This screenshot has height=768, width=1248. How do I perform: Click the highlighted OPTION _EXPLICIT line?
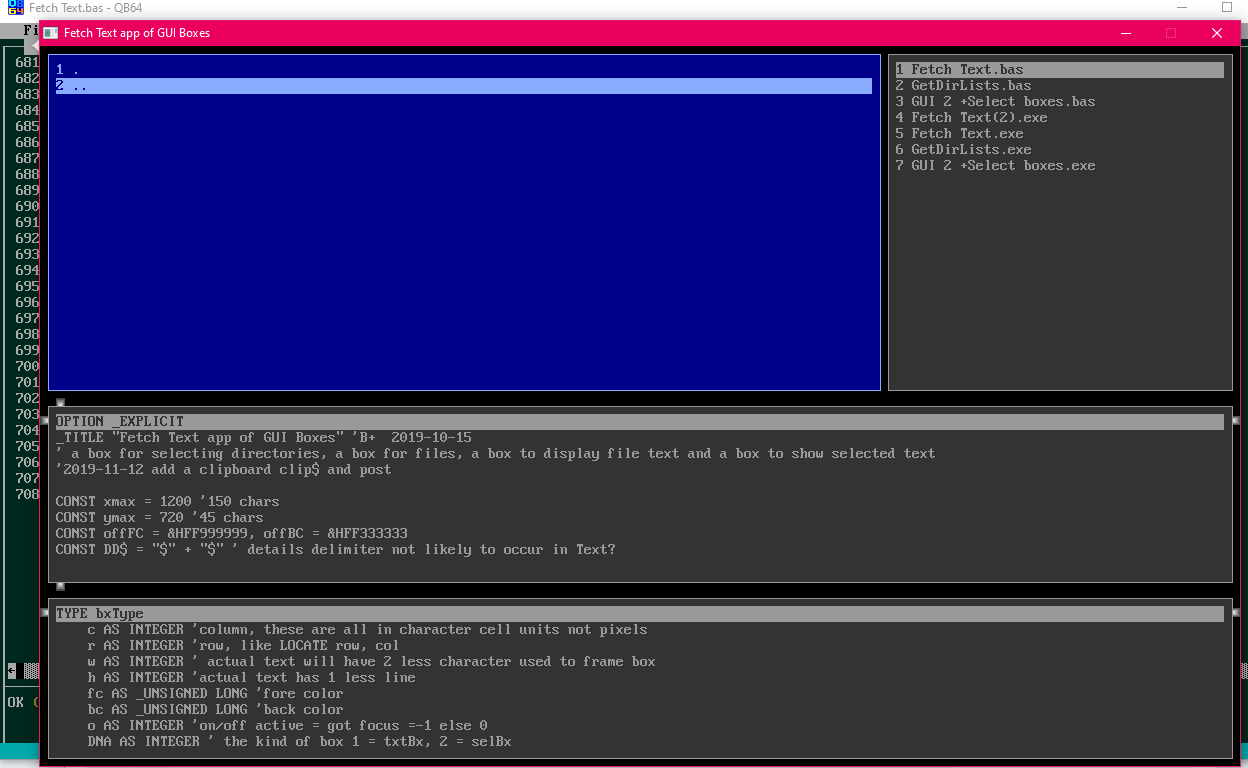(120, 422)
